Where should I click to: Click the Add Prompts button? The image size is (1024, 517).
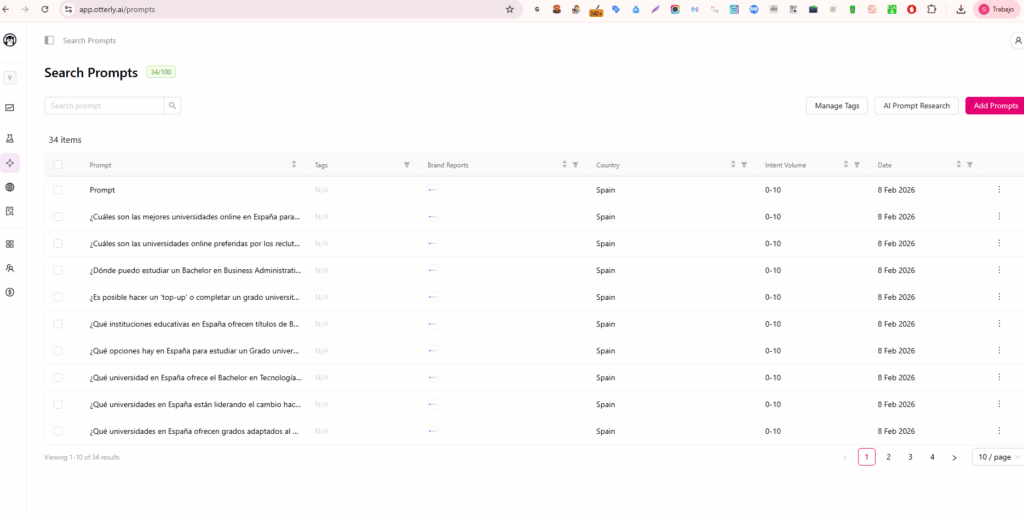coord(995,106)
